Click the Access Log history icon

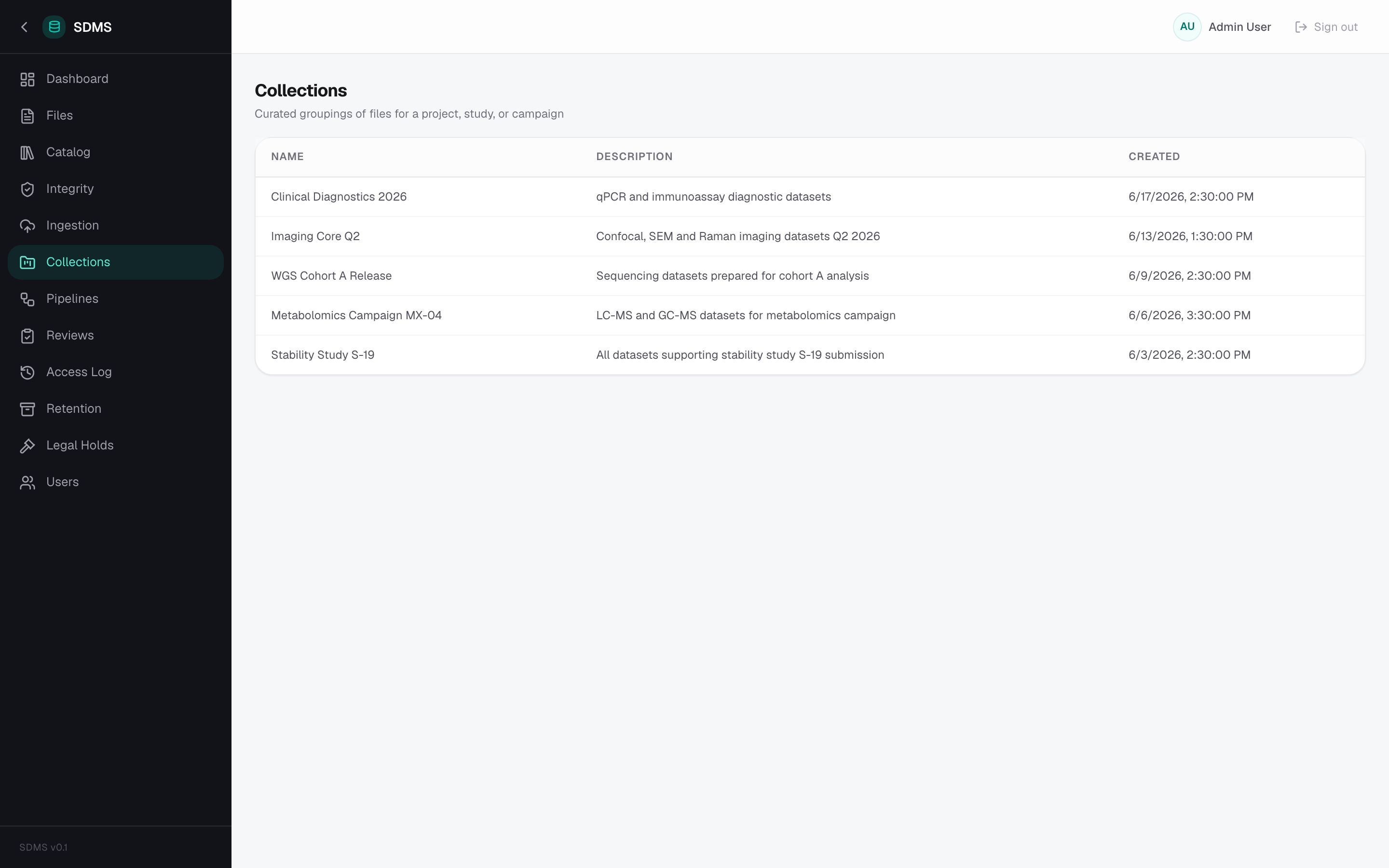pos(27,373)
